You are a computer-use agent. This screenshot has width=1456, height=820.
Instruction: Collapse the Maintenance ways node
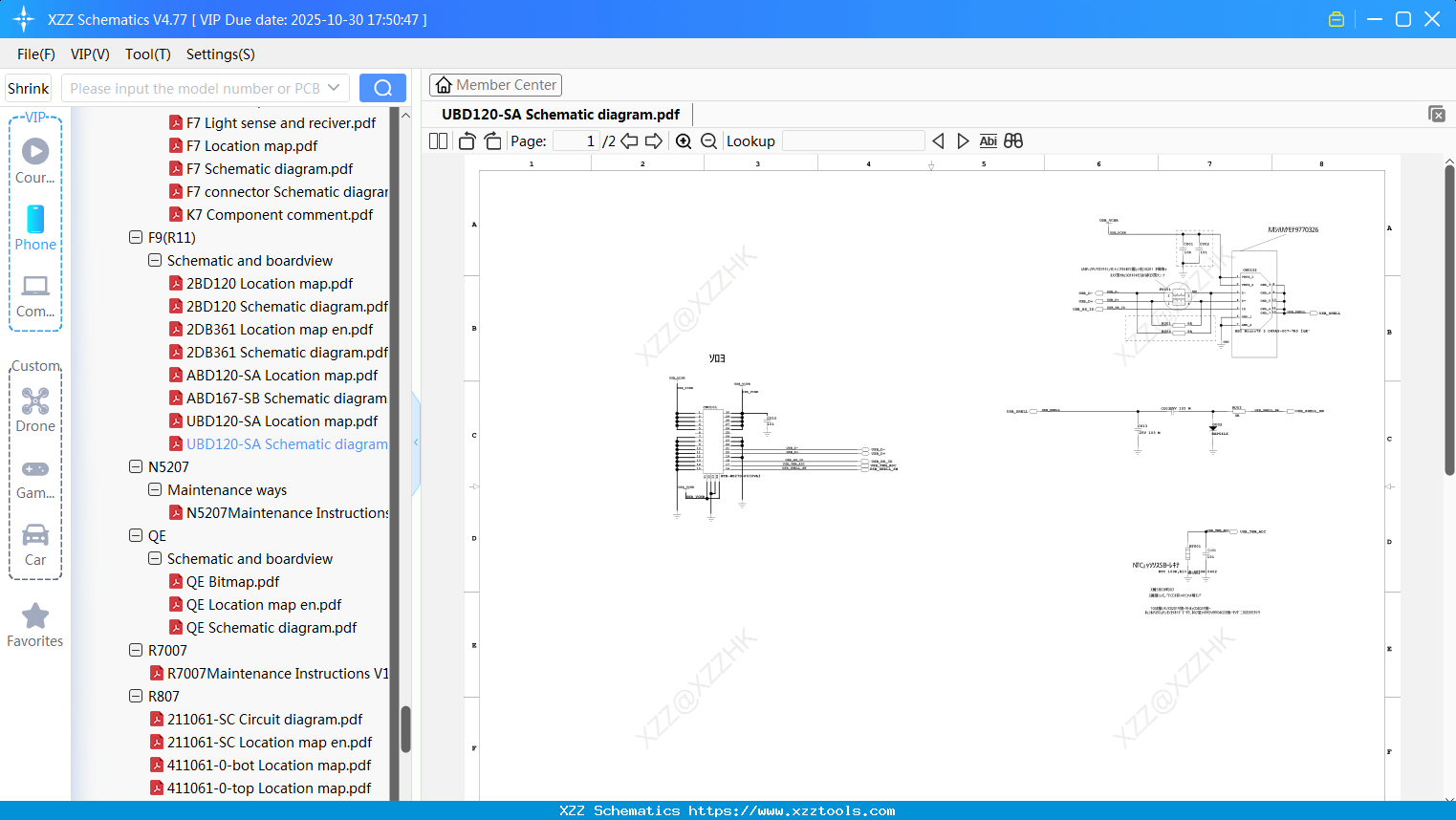(x=155, y=489)
